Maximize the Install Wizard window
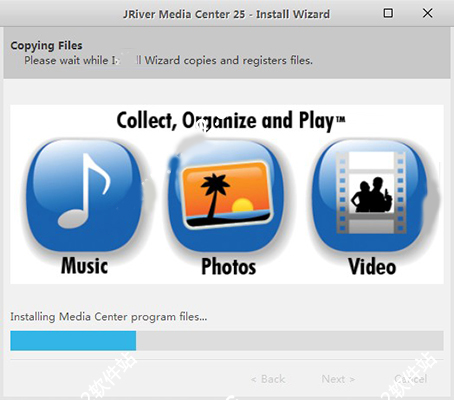Screen dimensions: 454x400 click(388, 13)
